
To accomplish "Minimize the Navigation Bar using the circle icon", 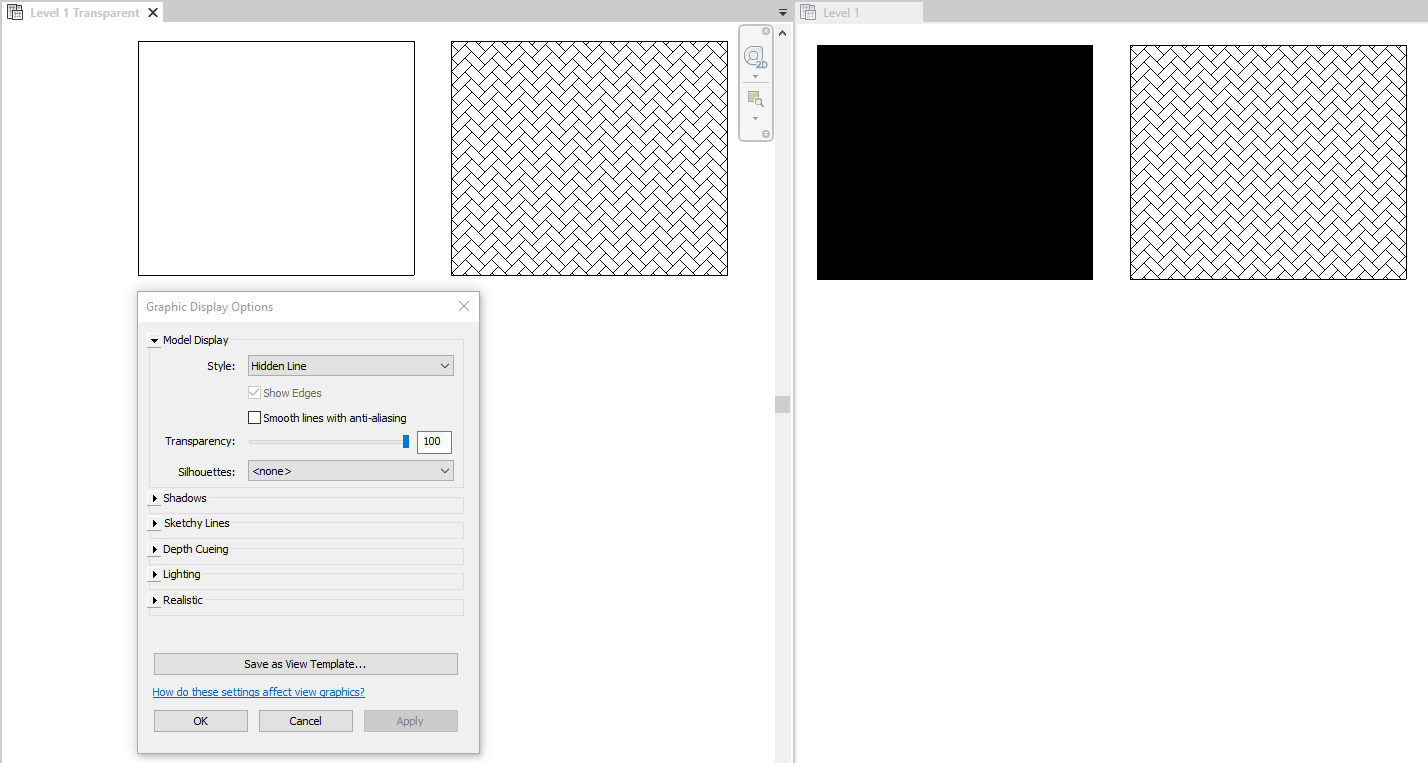I will [x=765, y=133].
